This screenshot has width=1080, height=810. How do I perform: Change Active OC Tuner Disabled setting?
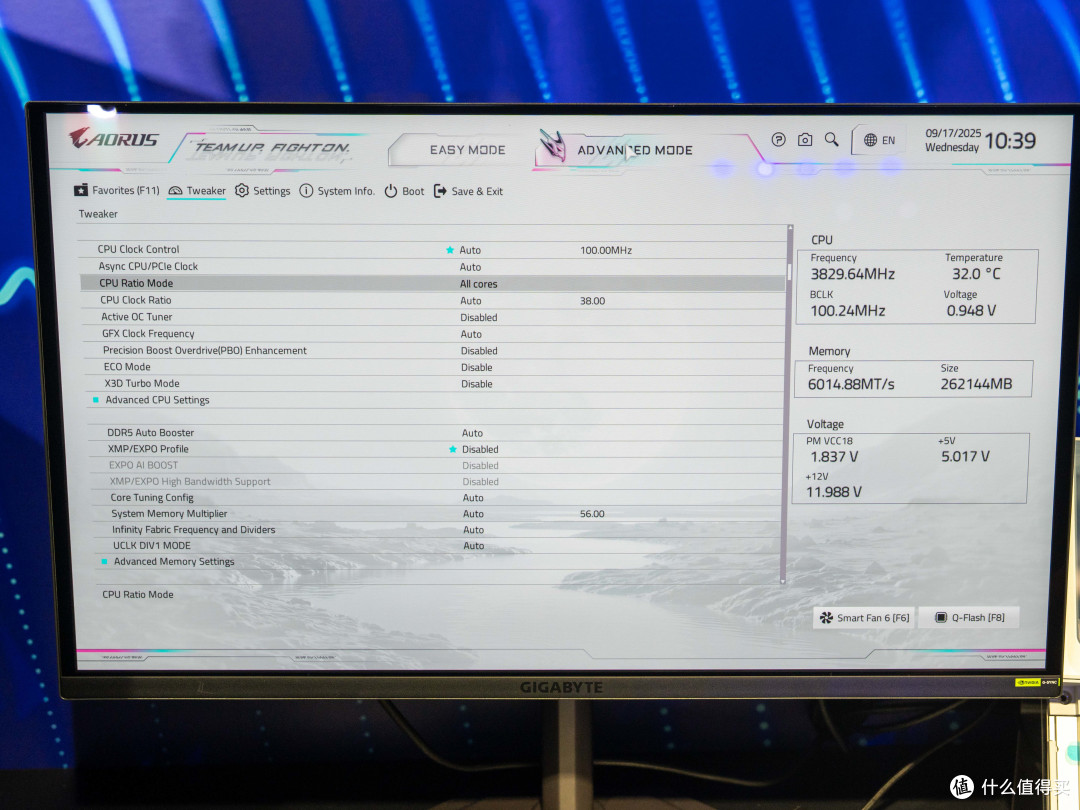pos(479,318)
